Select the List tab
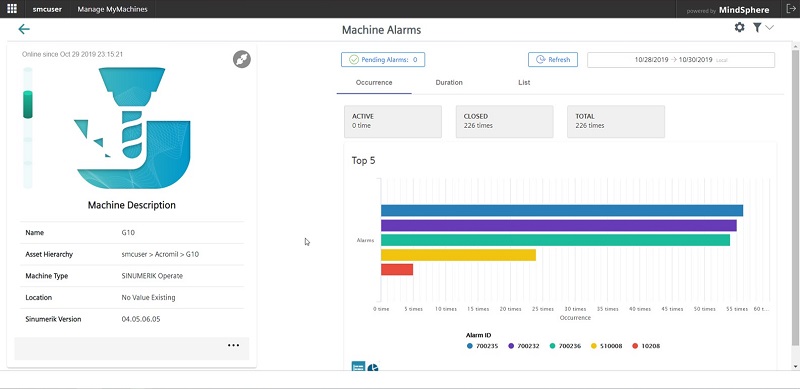This screenshot has height=389, width=800. [524, 82]
